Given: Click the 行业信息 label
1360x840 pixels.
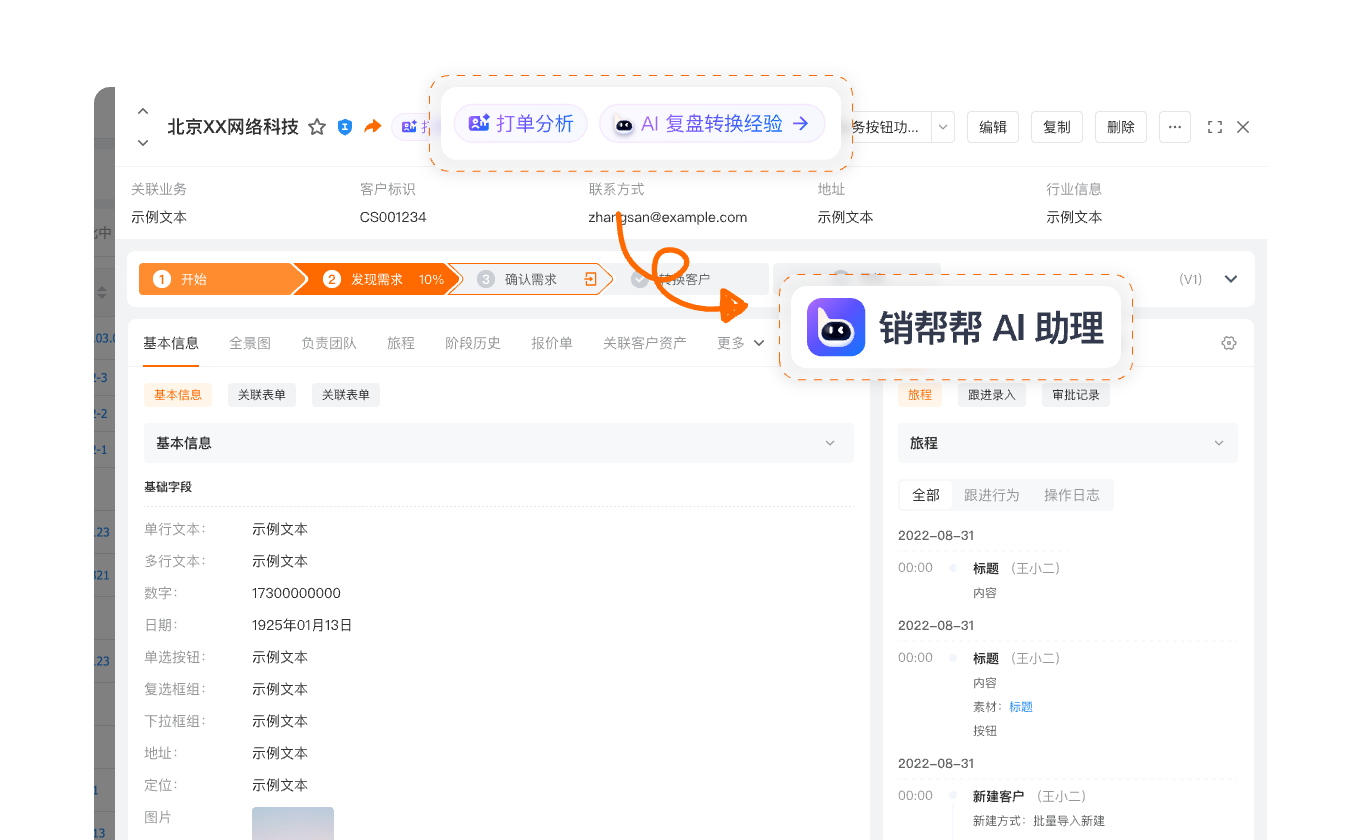Looking at the screenshot, I should 1074,189.
